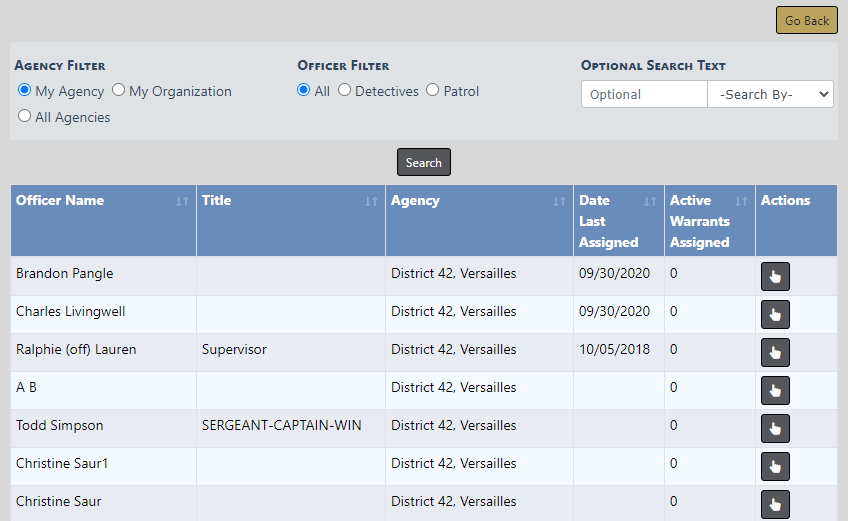
Task: Open the Search By dropdown
Action: point(770,94)
